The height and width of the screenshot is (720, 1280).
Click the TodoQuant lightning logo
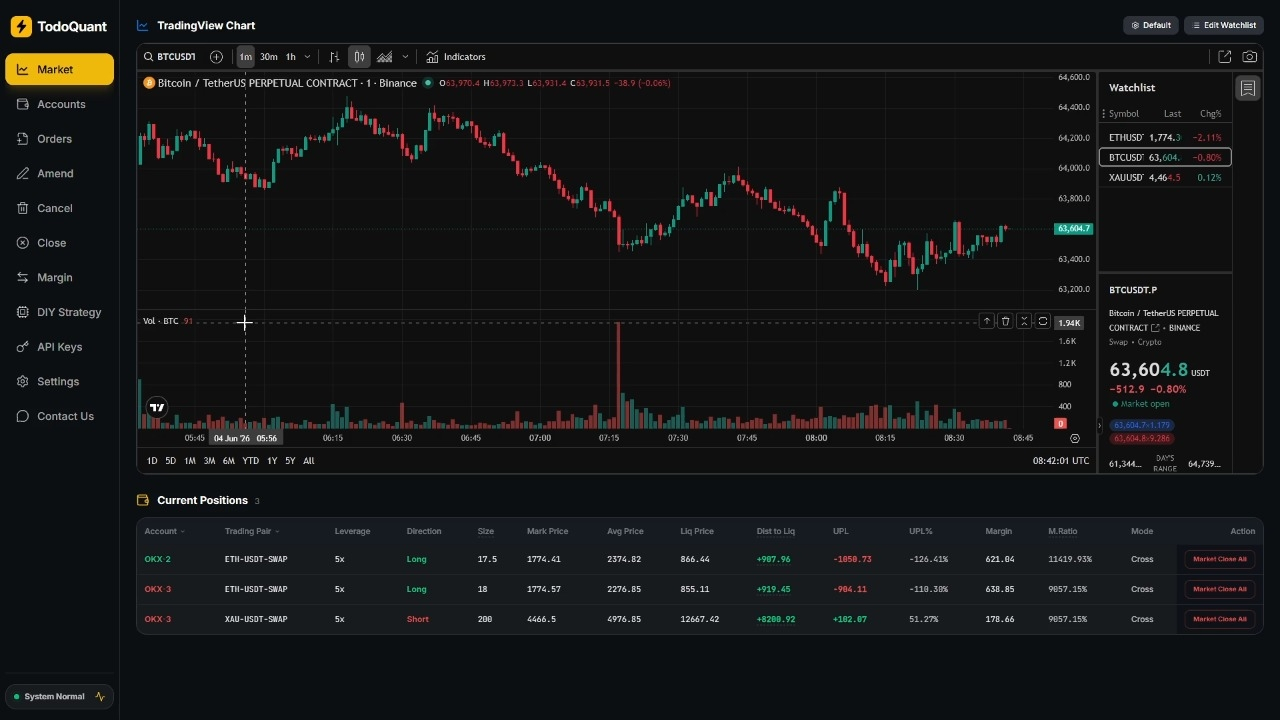(21, 27)
